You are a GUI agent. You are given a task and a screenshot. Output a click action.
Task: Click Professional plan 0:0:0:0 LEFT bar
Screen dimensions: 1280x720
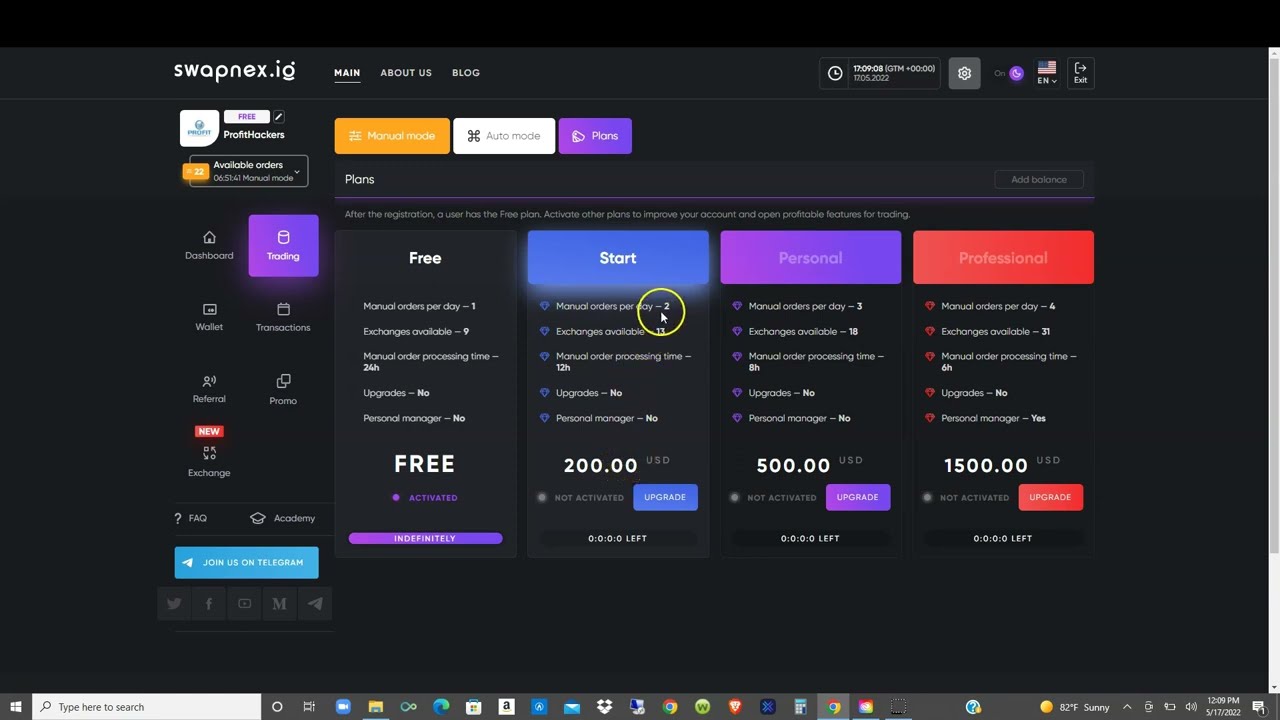[x=1003, y=538]
